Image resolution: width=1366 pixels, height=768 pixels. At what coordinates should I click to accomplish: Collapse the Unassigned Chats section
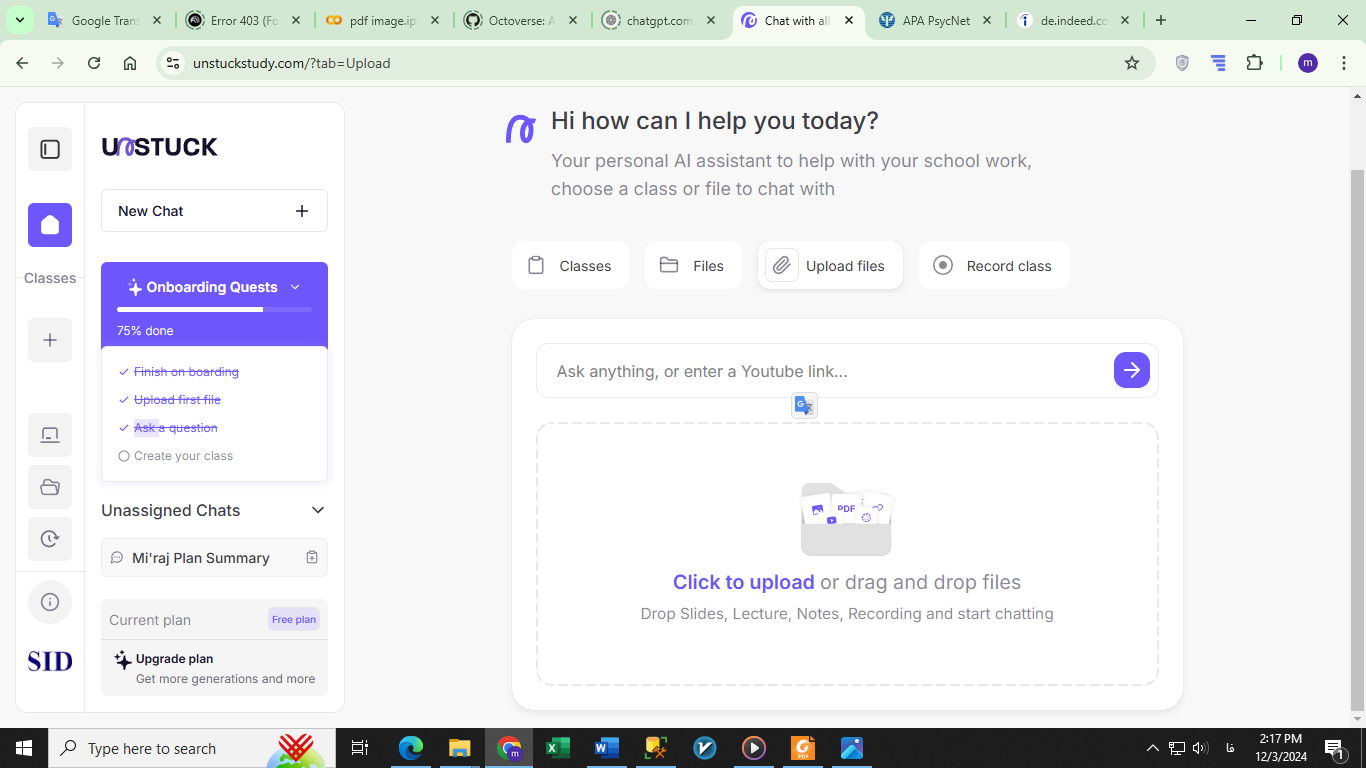click(x=318, y=510)
